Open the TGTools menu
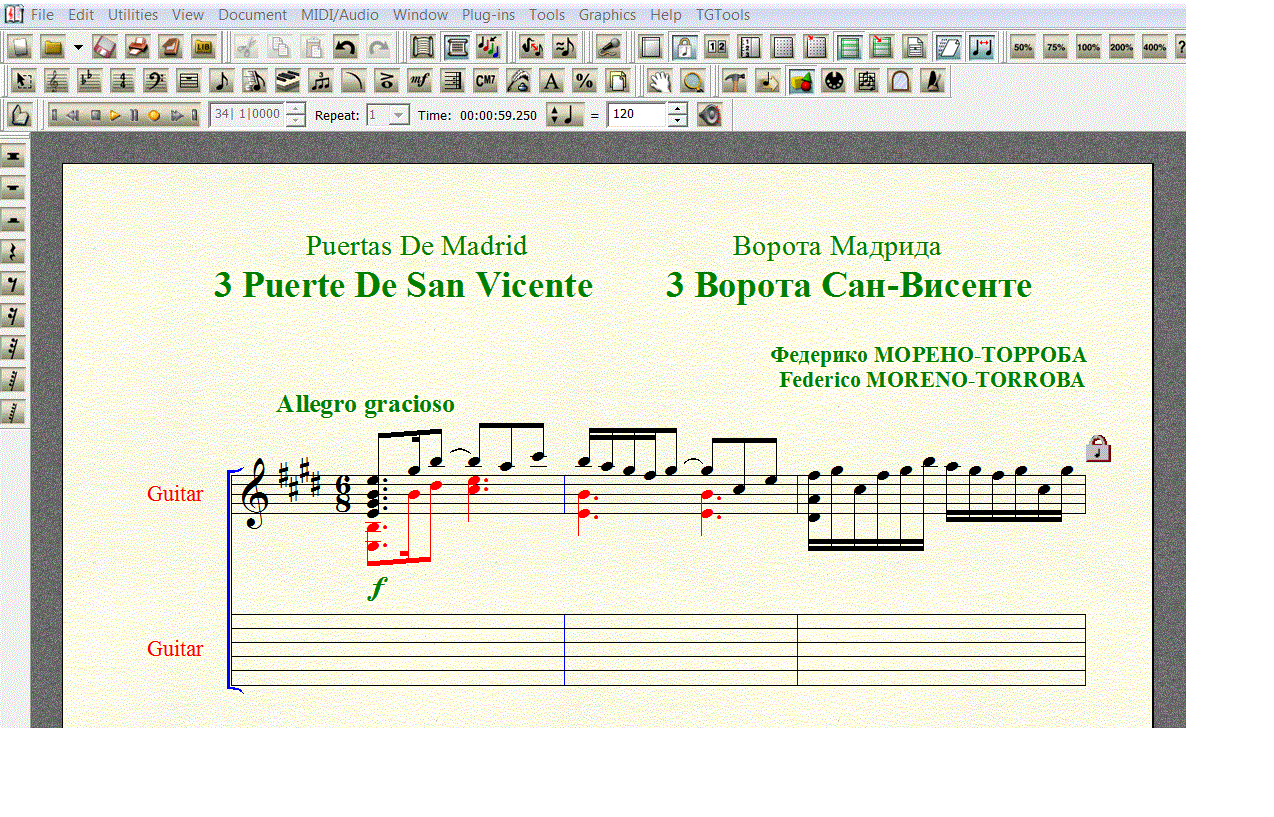 click(x=723, y=15)
